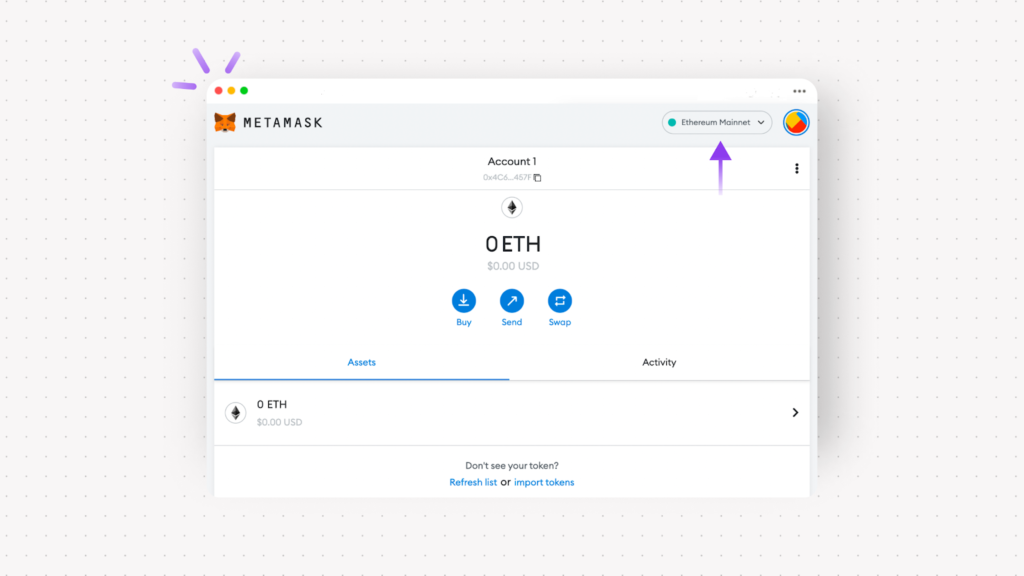Open the browser window three-dot menu

(x=799, y=91)
